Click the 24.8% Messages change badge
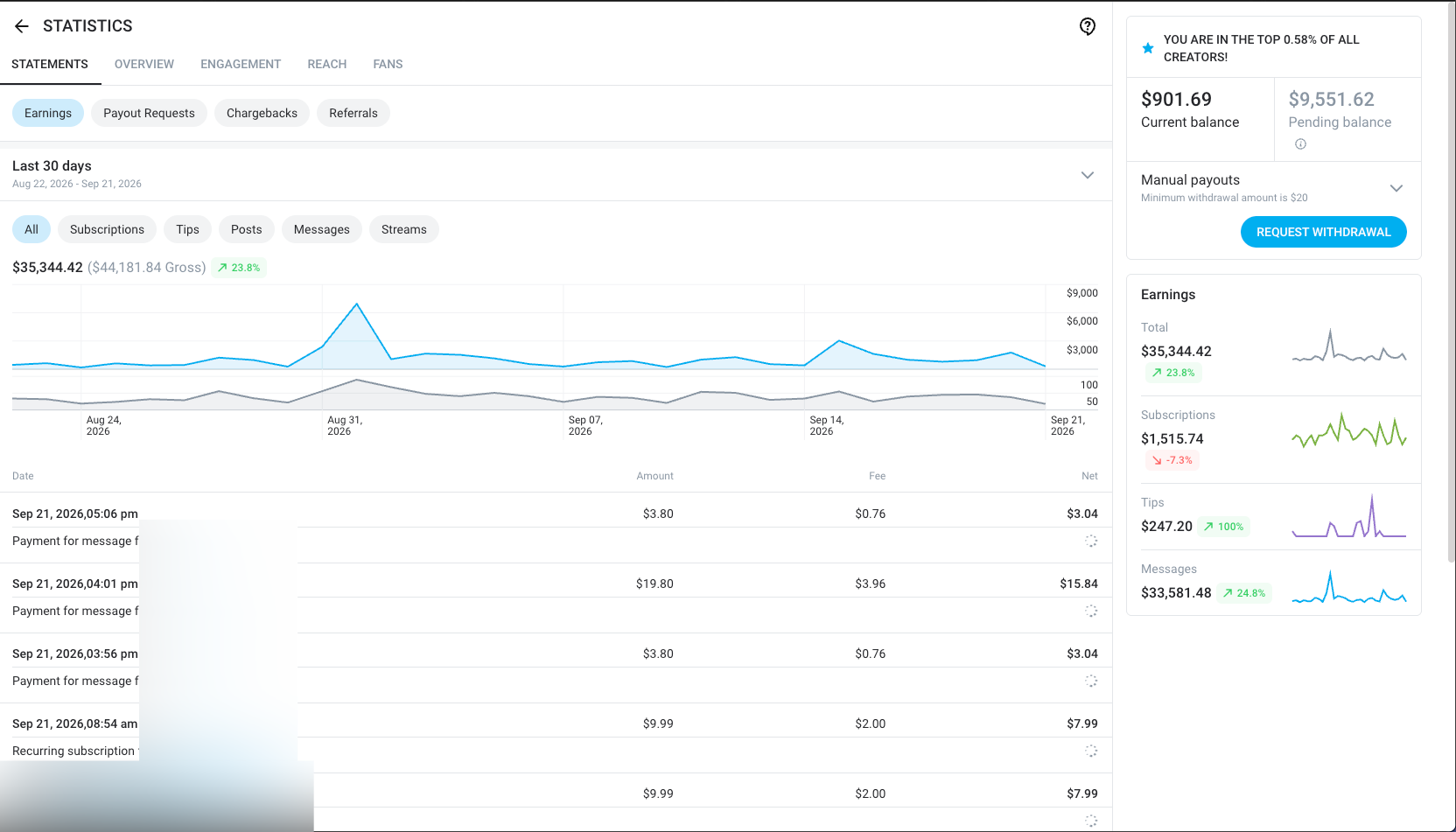This screenshot has width=1456, height=832. click(1244, 593)
